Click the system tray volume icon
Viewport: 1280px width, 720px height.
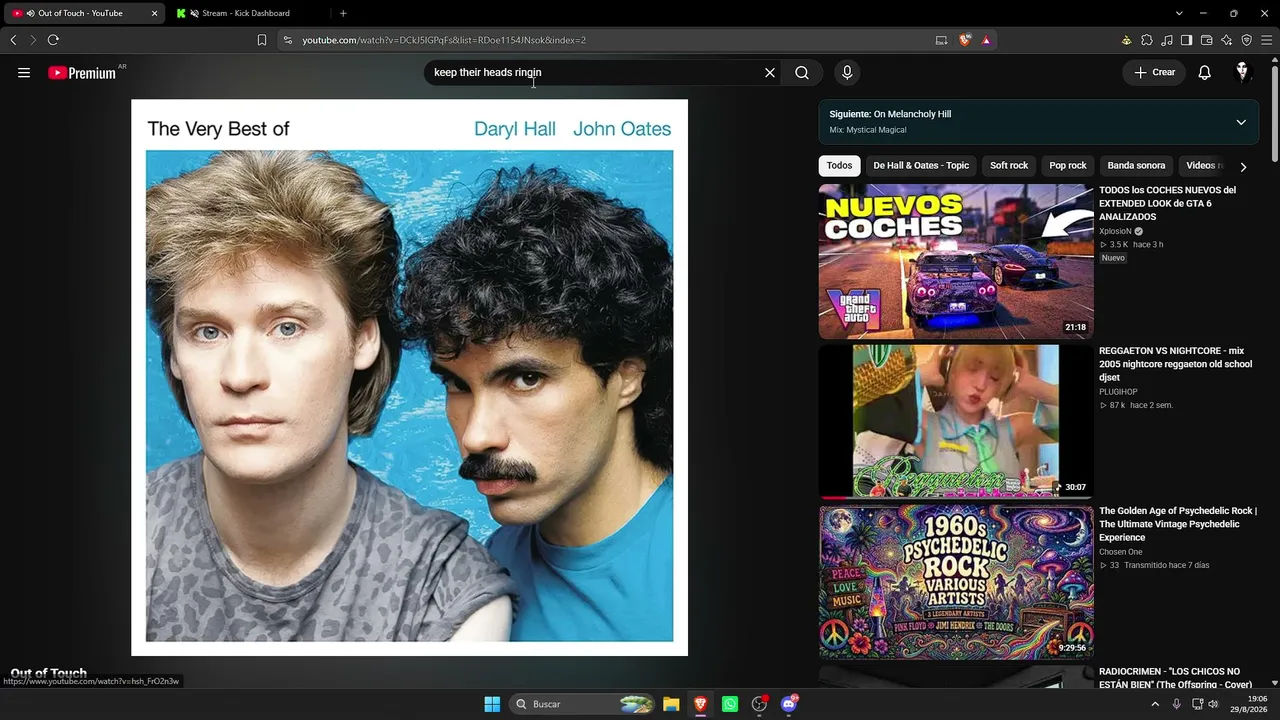click(x=1213, y=704)
